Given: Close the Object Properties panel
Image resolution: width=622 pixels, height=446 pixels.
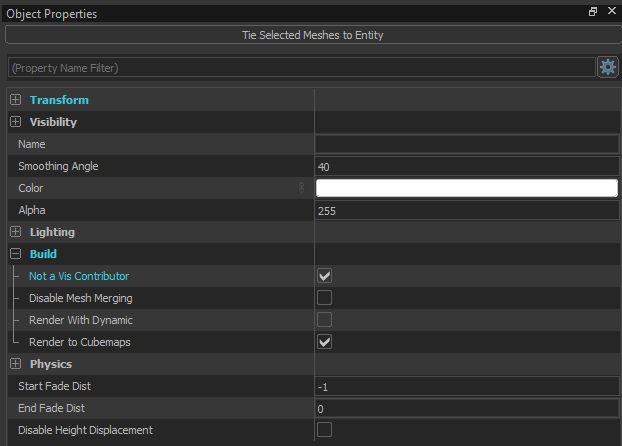Looking at the screenshot, I should (x=610, y=12).
